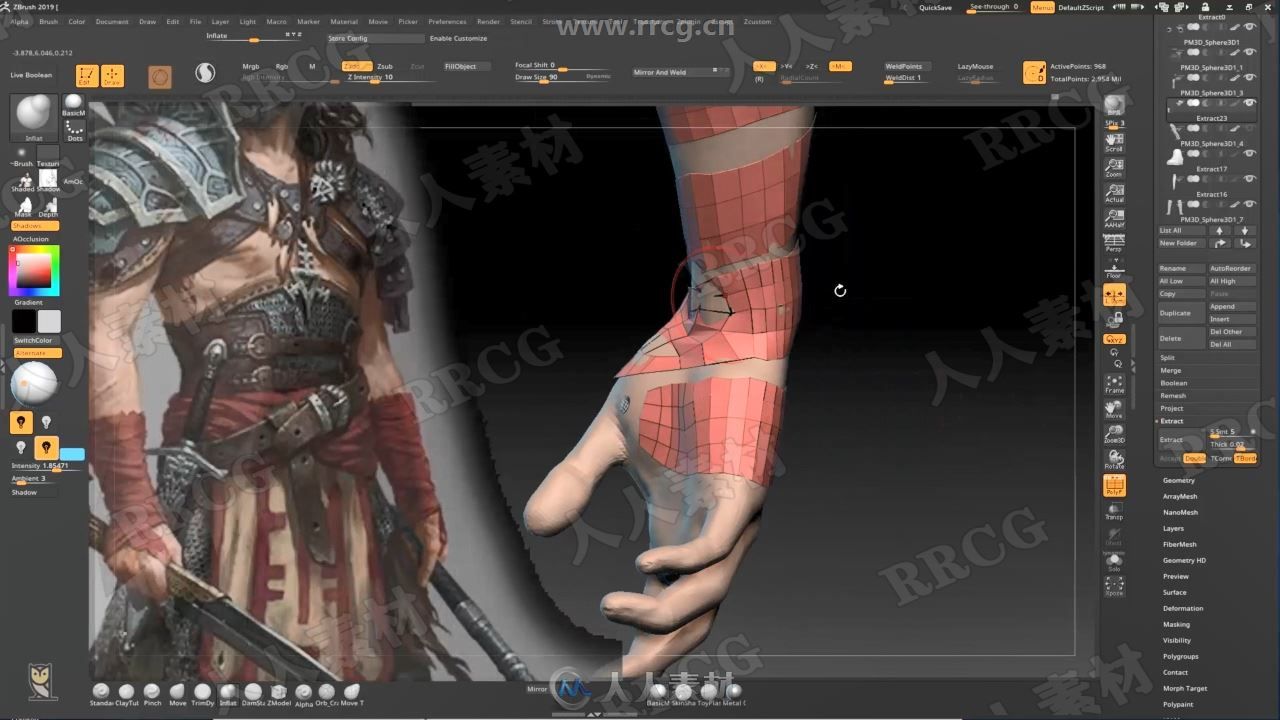Enable Solo mode

(1114, 562)
